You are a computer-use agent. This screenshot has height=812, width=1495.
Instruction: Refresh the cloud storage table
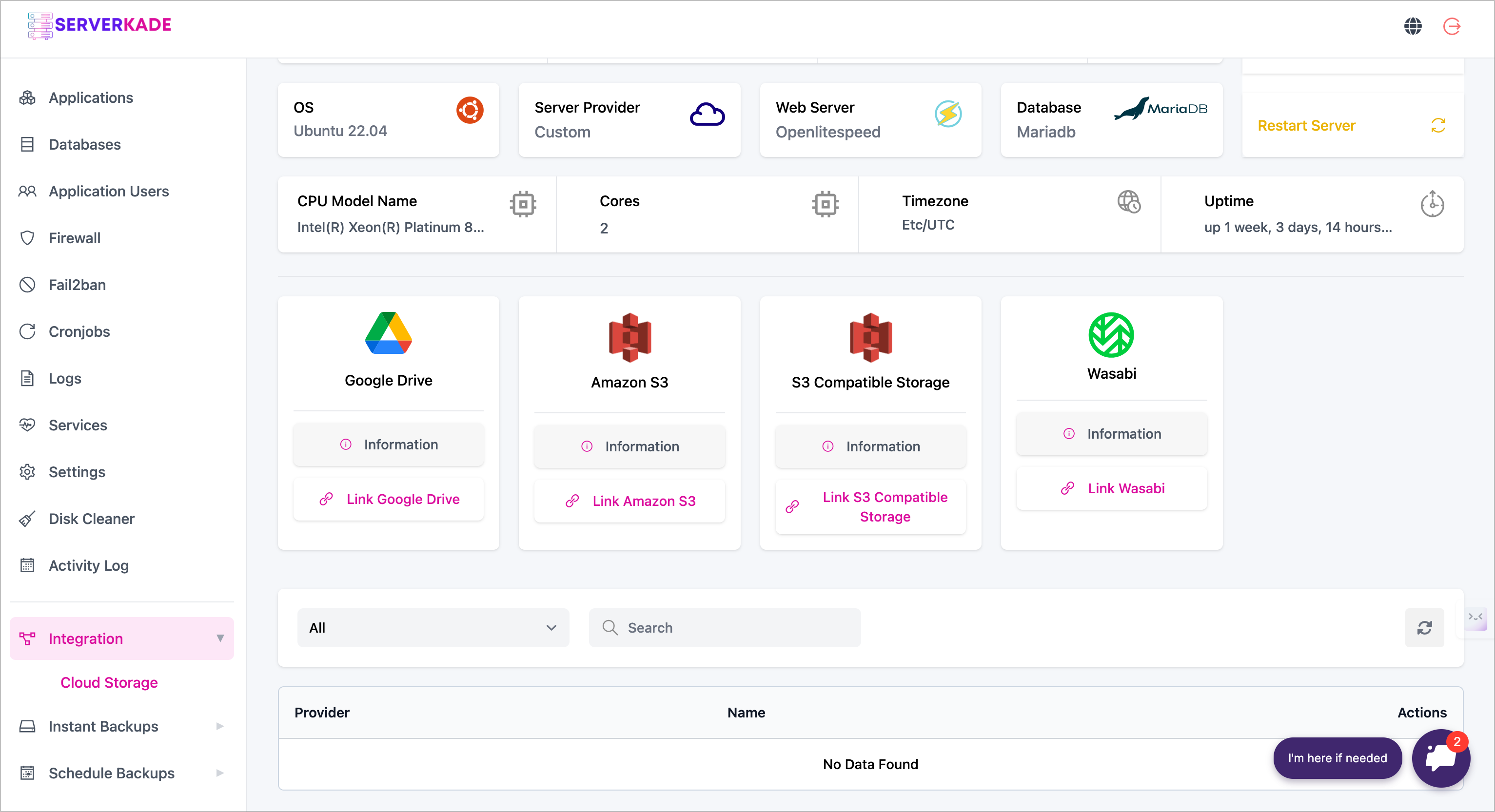[x=1424, y=628]
